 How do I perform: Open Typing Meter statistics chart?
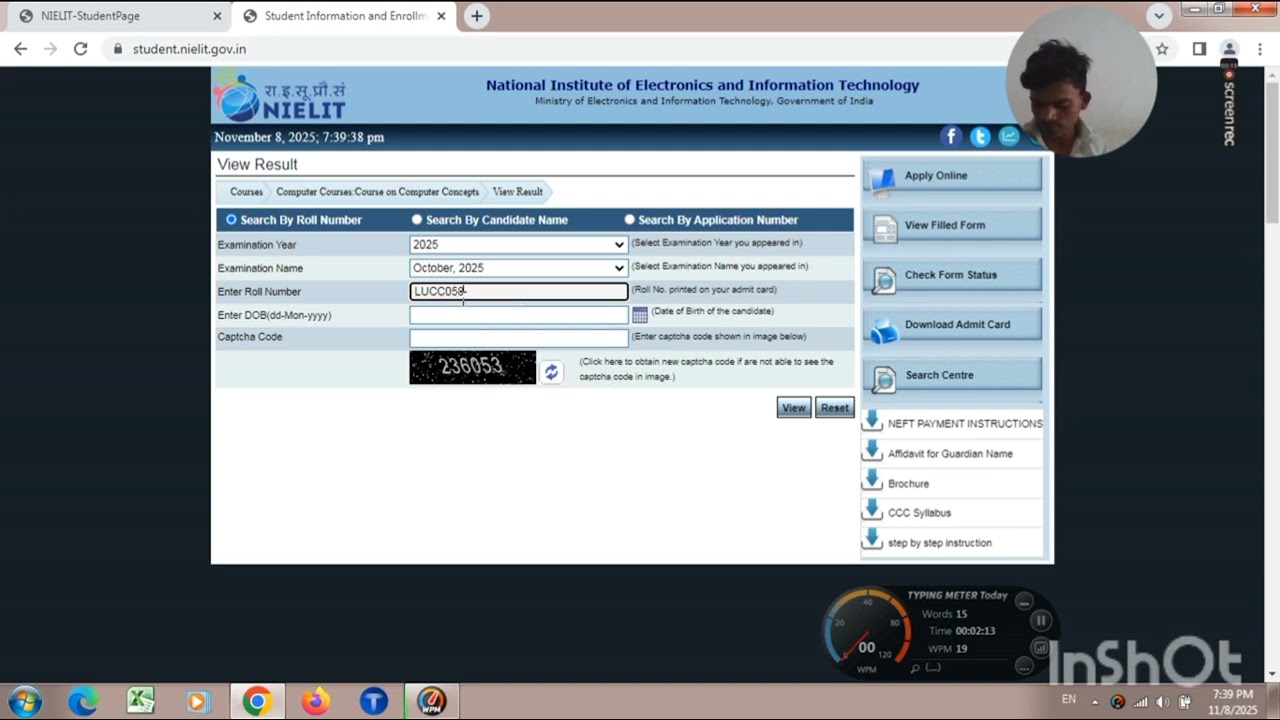(x=1040, y=648)
